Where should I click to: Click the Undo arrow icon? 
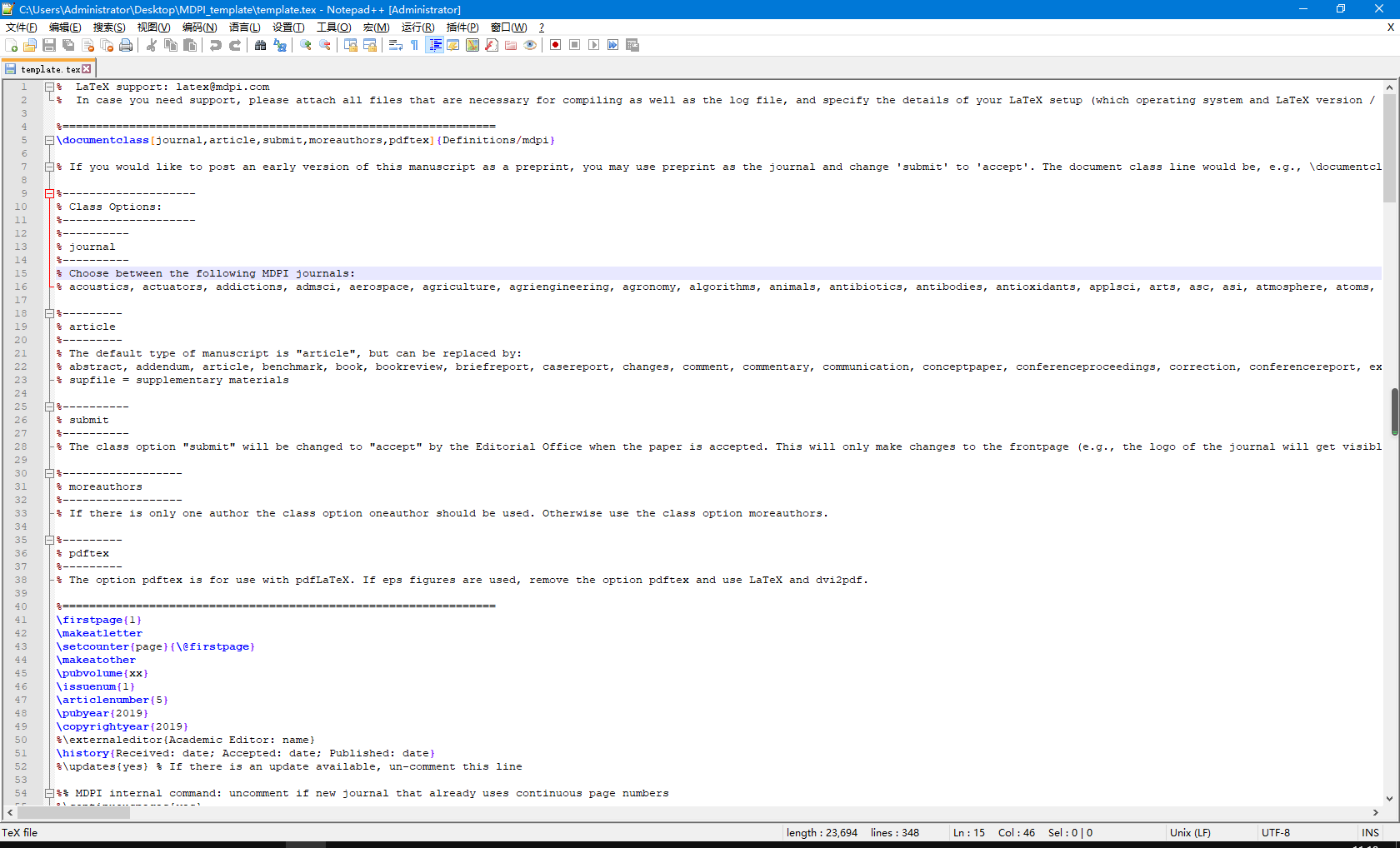(x=216, y=45)
